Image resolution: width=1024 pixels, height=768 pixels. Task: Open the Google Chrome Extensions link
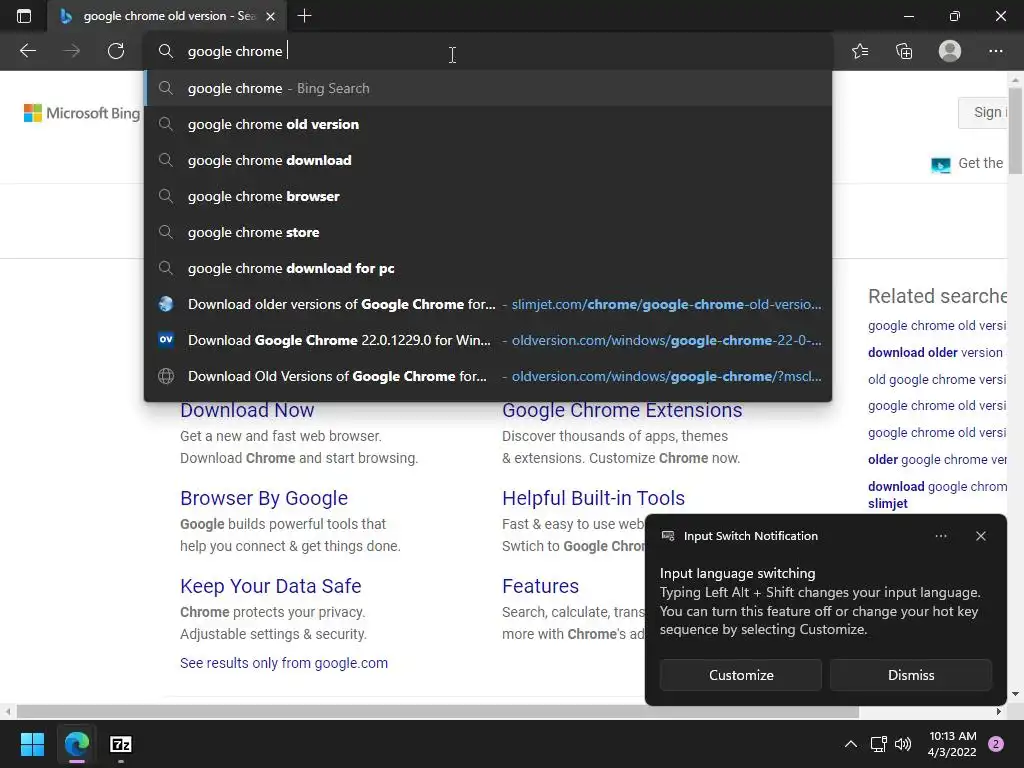622,410
